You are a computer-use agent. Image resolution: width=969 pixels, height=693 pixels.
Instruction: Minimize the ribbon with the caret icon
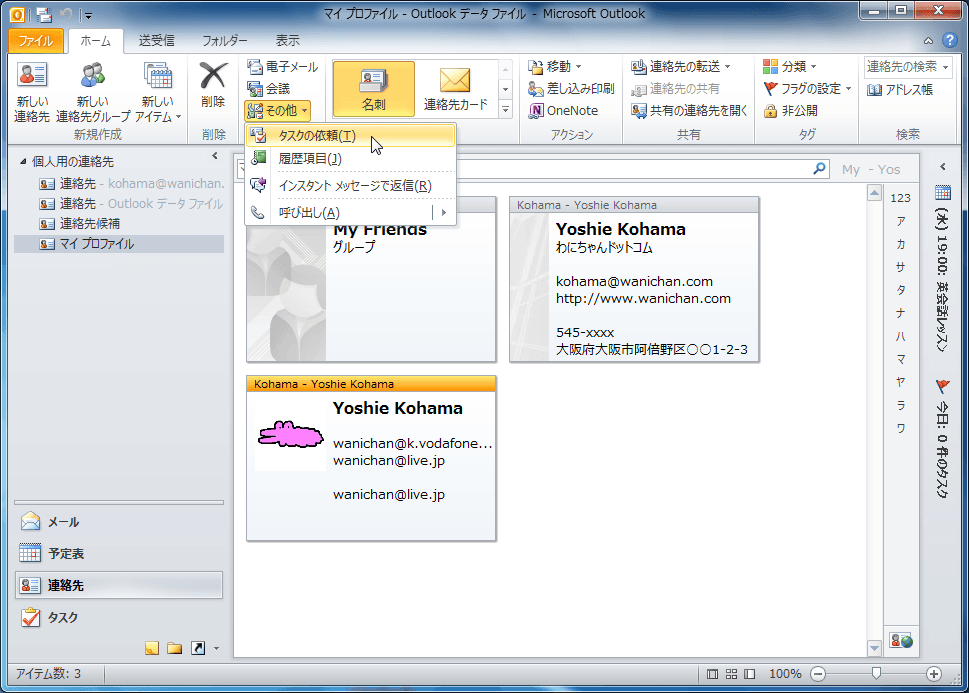click(928, 41)
